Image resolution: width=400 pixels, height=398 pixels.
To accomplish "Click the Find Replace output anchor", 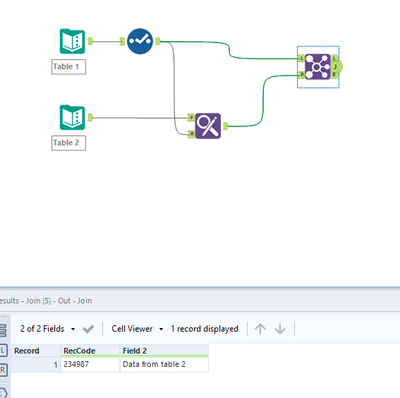I will point(226,126).
